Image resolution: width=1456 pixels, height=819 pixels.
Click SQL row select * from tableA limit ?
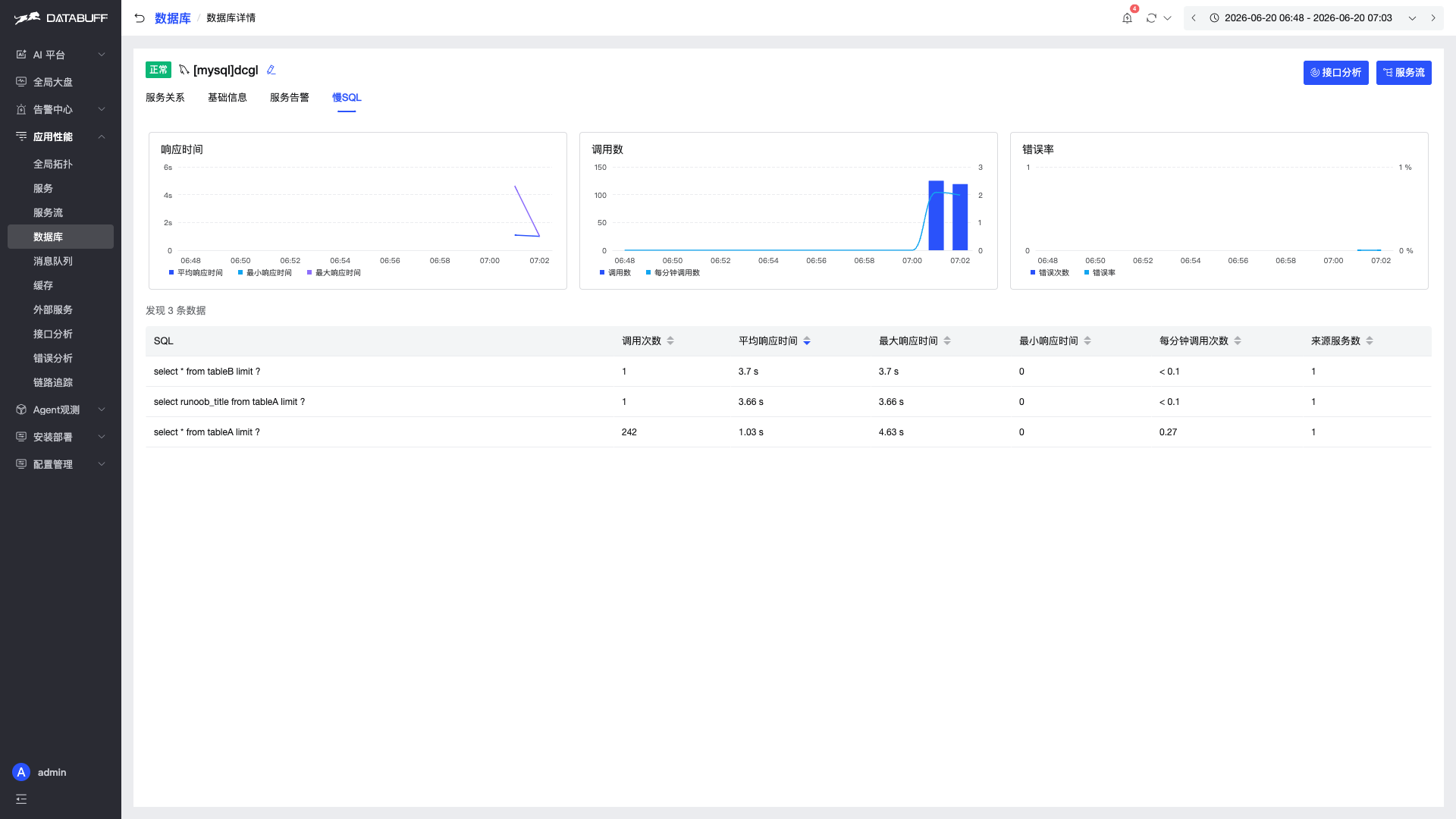(x=789, y=432)
